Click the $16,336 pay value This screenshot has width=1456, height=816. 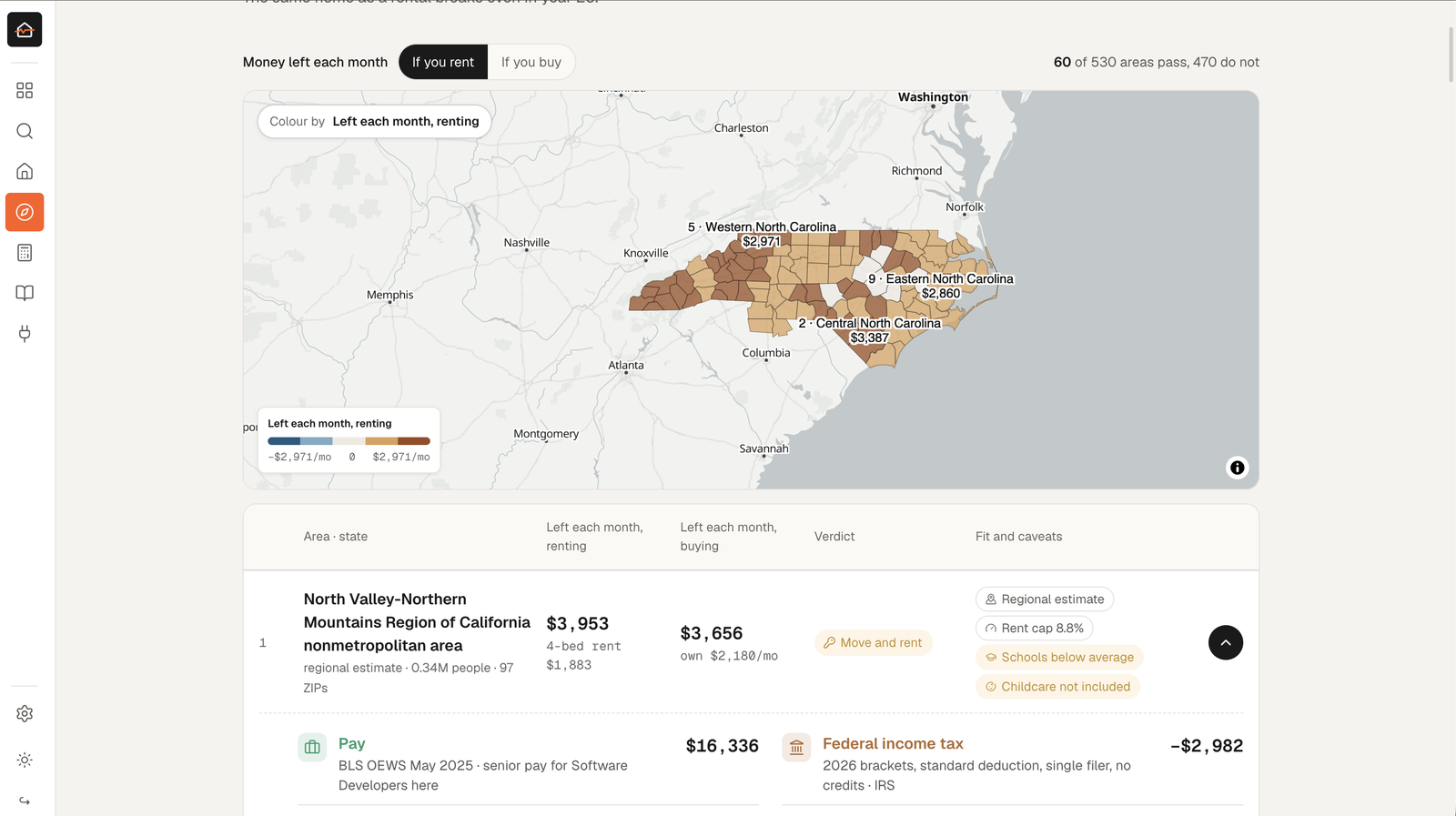(722, 746)
